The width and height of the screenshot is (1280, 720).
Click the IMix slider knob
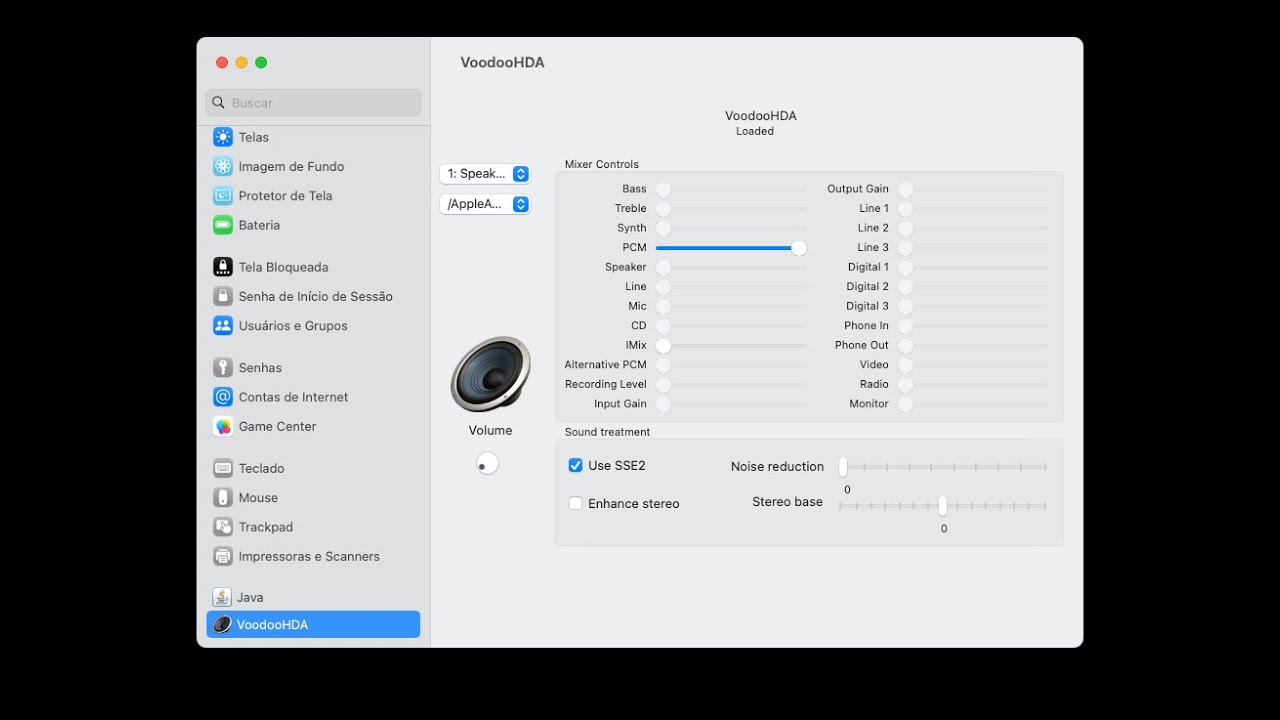[663, 345]
